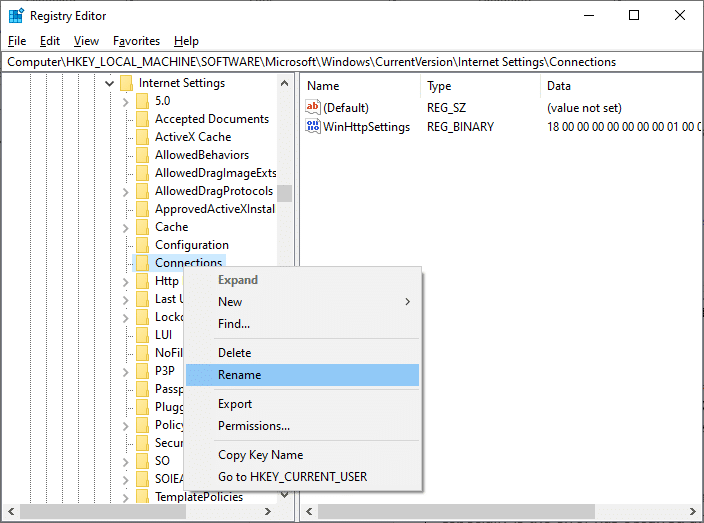The width and height of the screenshot is (704, 523).
Task: Click tree pane horizontal scroll left arrow
Action: [x=11, y=511]
